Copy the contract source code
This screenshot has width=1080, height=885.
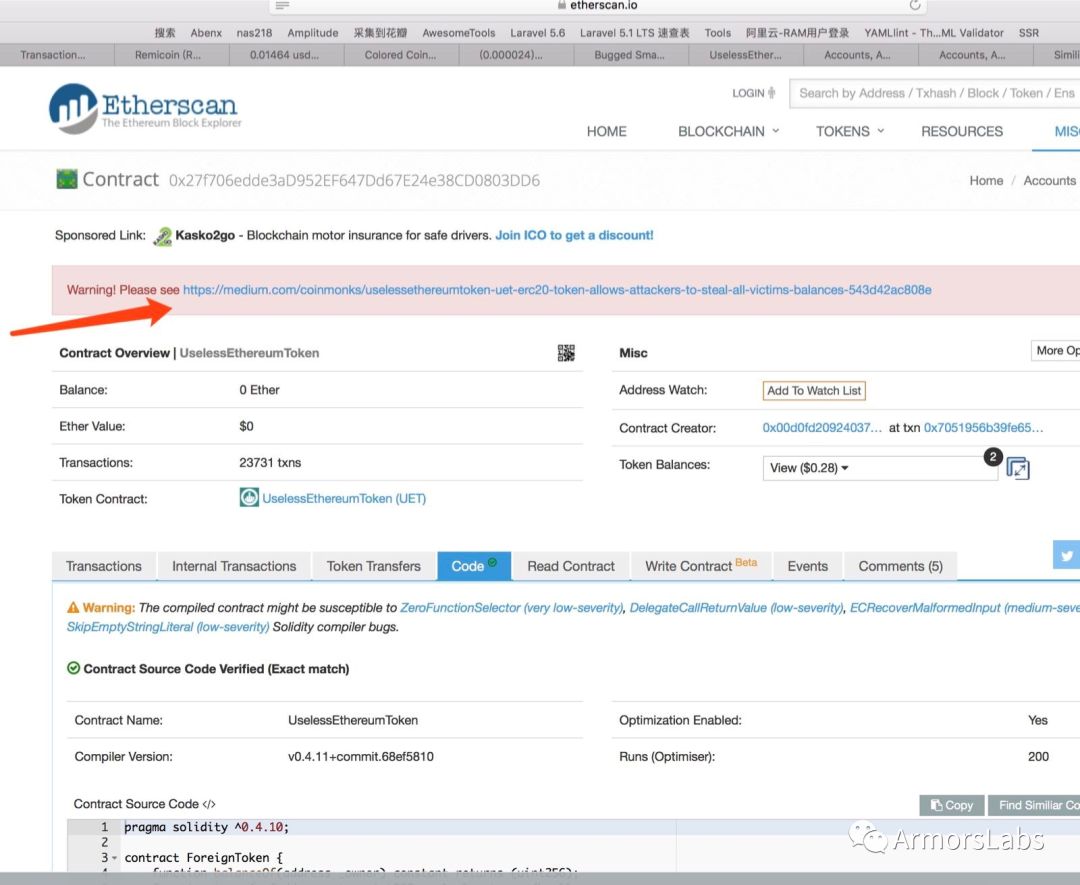tap(952, 805)
